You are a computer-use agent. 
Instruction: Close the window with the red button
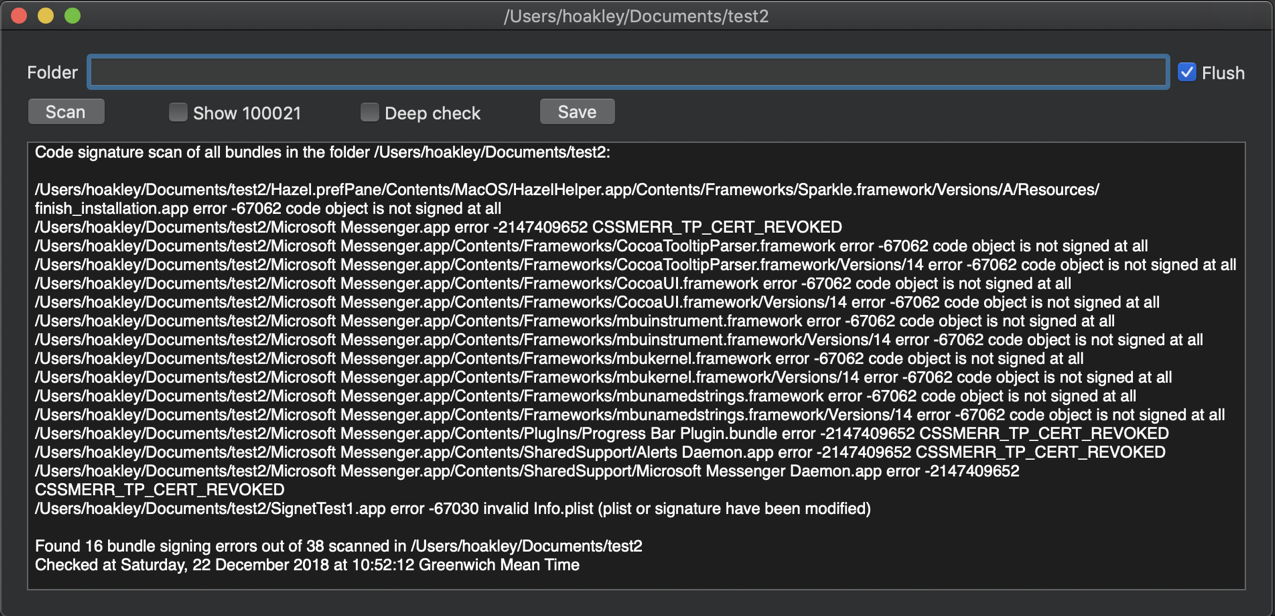(x=19, y=16)
